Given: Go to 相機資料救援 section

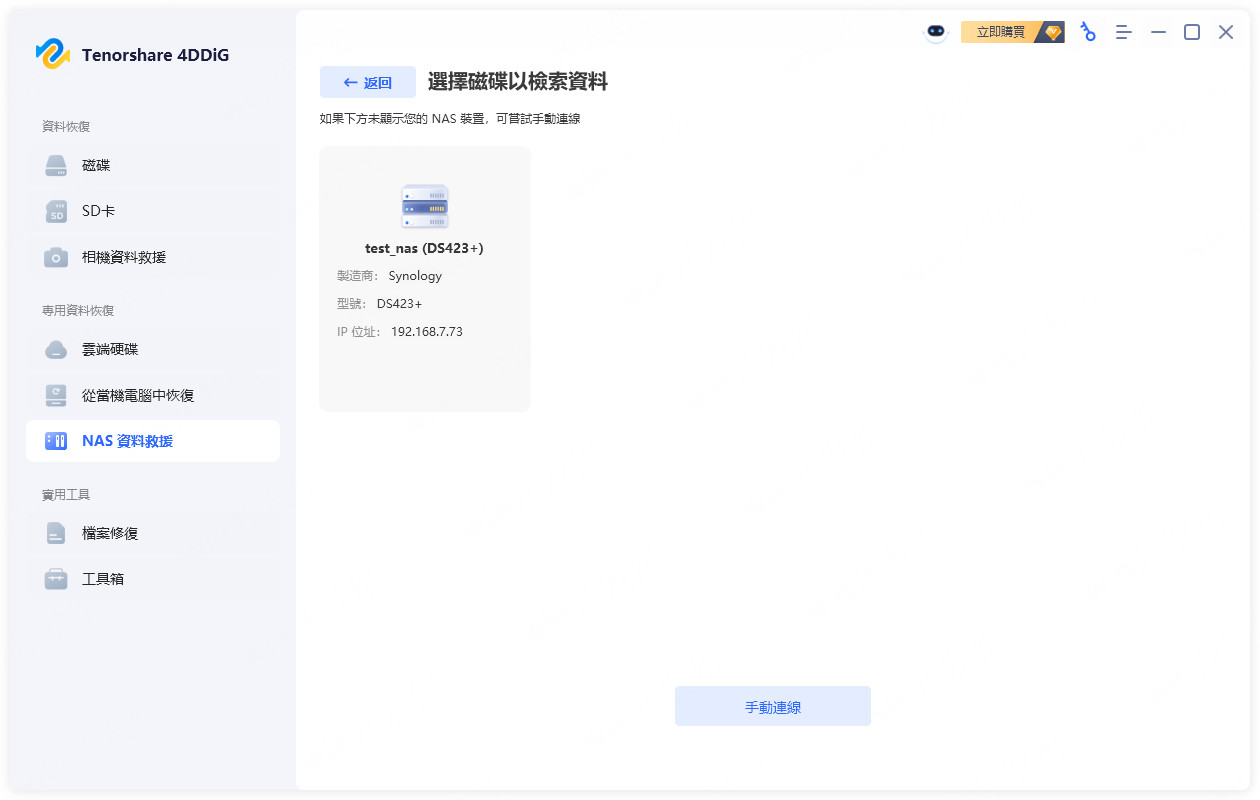Looking at the screenshot, I should (152, 258).
